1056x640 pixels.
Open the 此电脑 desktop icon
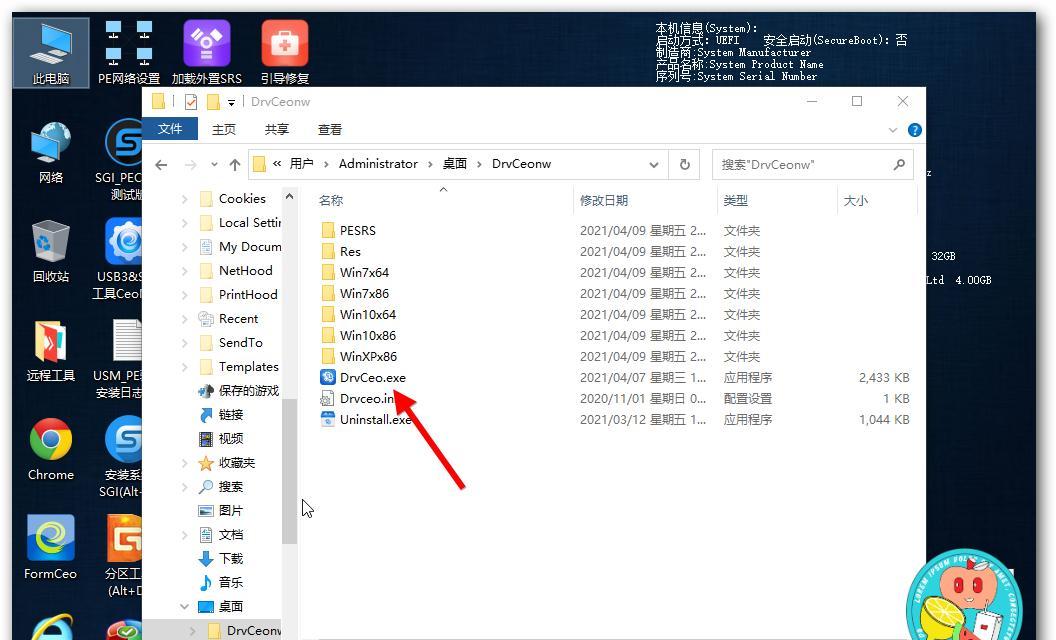[51, 53]
